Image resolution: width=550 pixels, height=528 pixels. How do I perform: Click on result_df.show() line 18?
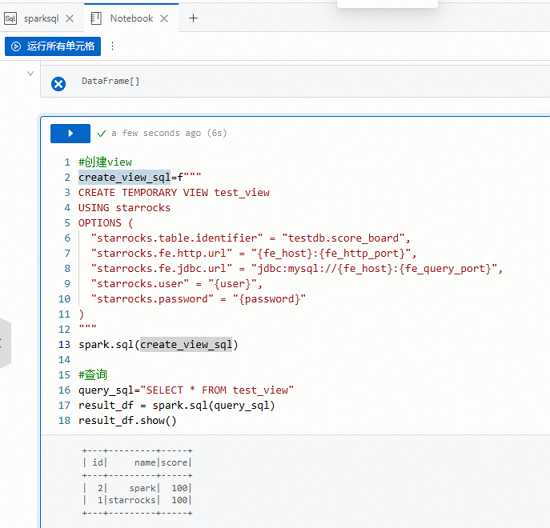(x=127, y=420)
